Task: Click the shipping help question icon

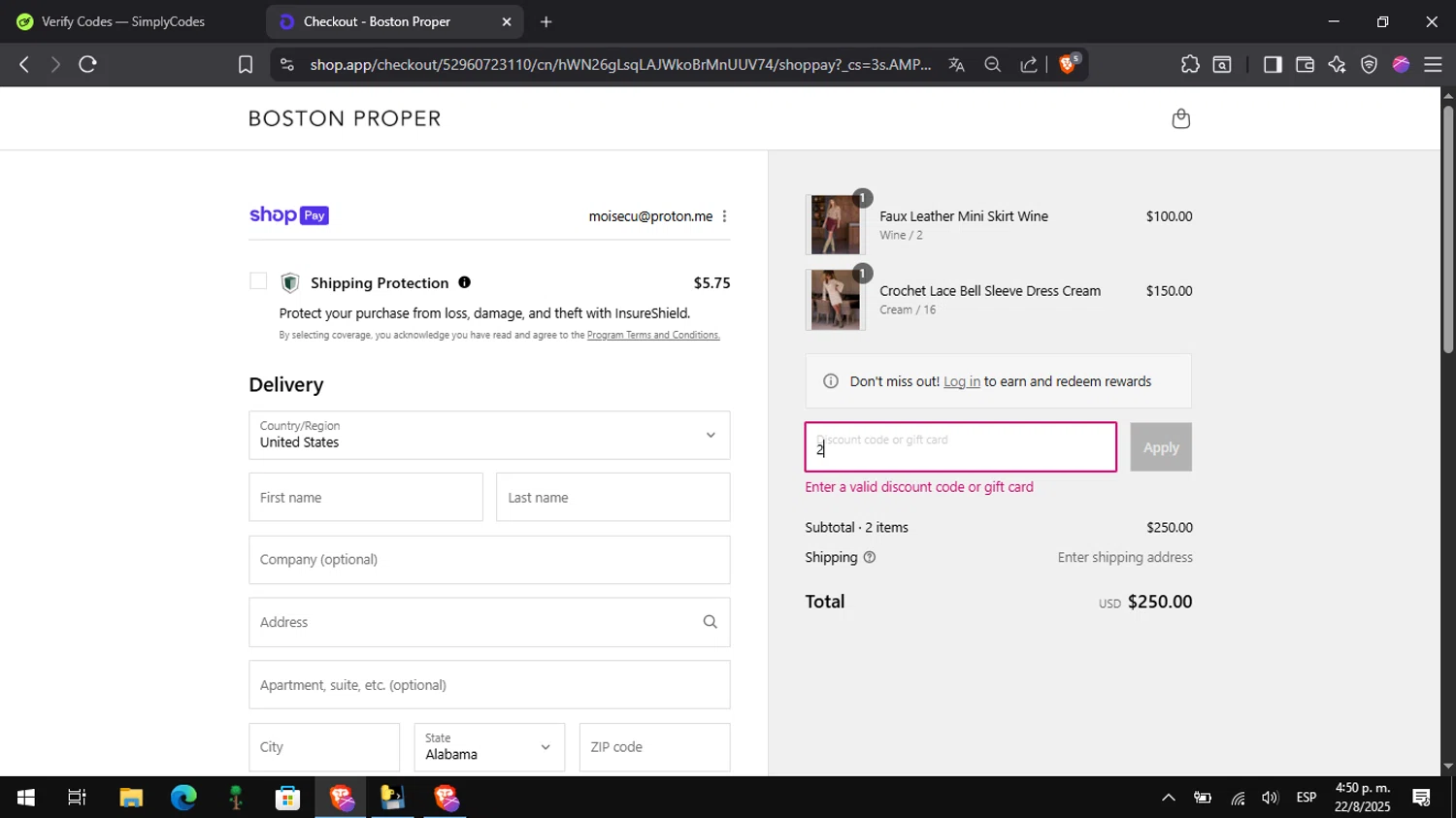Action: 869,557
